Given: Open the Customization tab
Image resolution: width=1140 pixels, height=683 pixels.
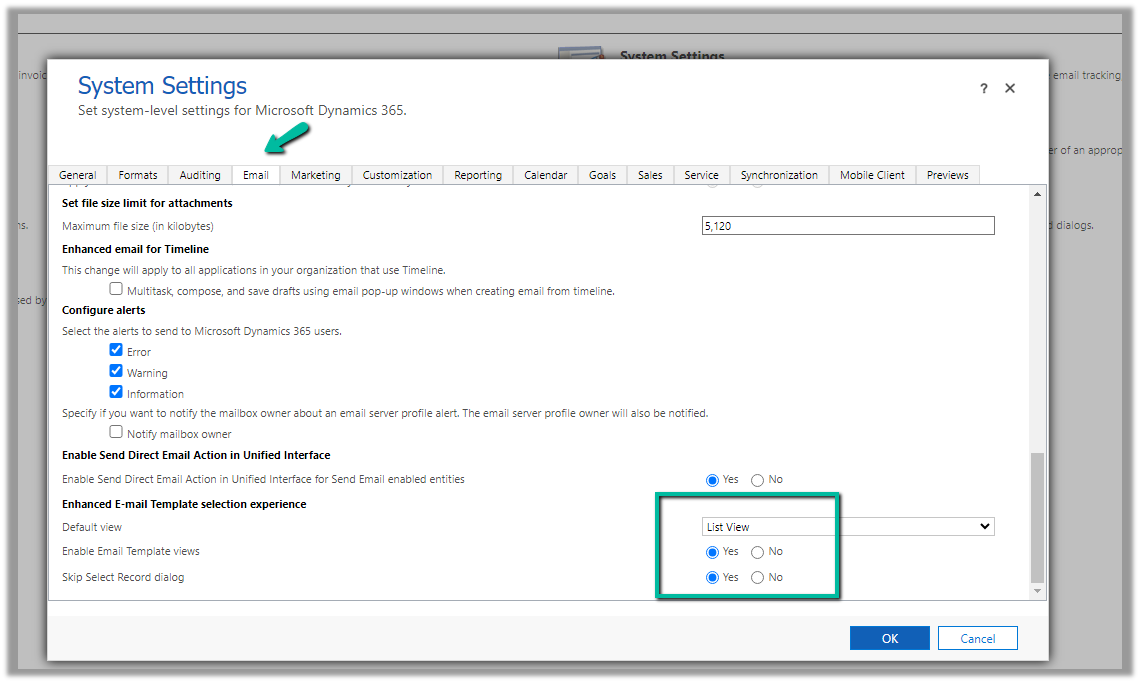Looking at the screenshot, I should click(x=397, y=175).
